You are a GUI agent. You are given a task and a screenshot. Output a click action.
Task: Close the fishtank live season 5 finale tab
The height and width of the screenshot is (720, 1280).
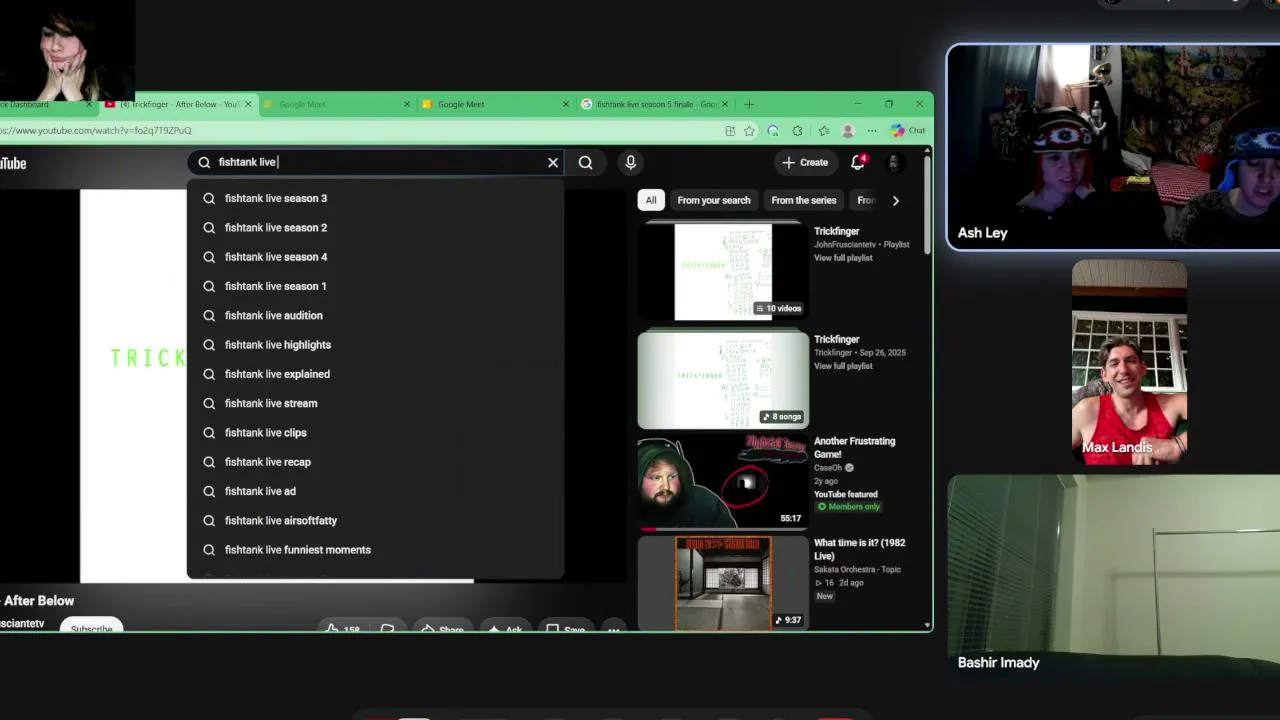click(x=725, y=104)
